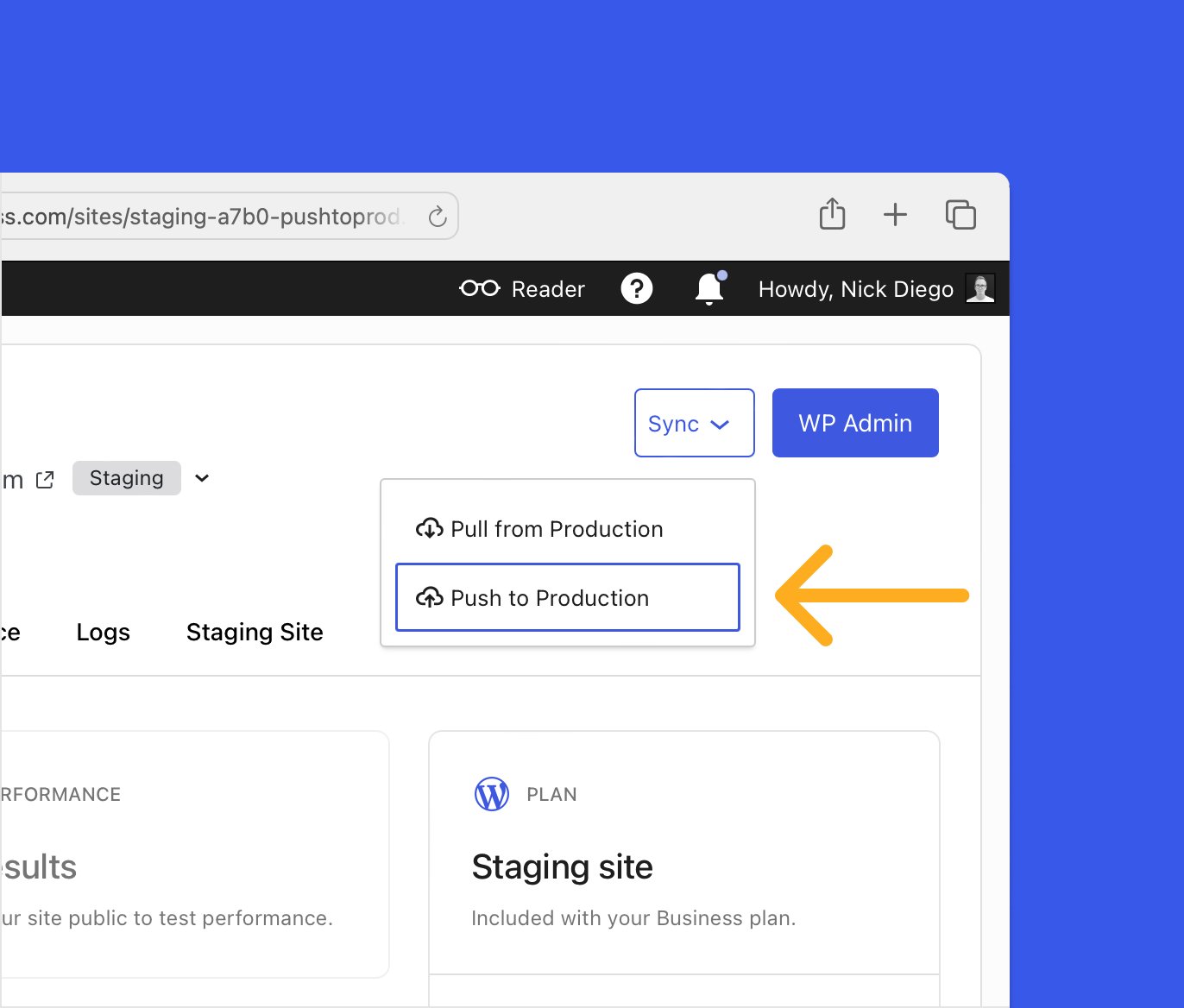Click the Safari share icon
The height and width of the screenshot is (1008, 1184).
tap(832, 214)
